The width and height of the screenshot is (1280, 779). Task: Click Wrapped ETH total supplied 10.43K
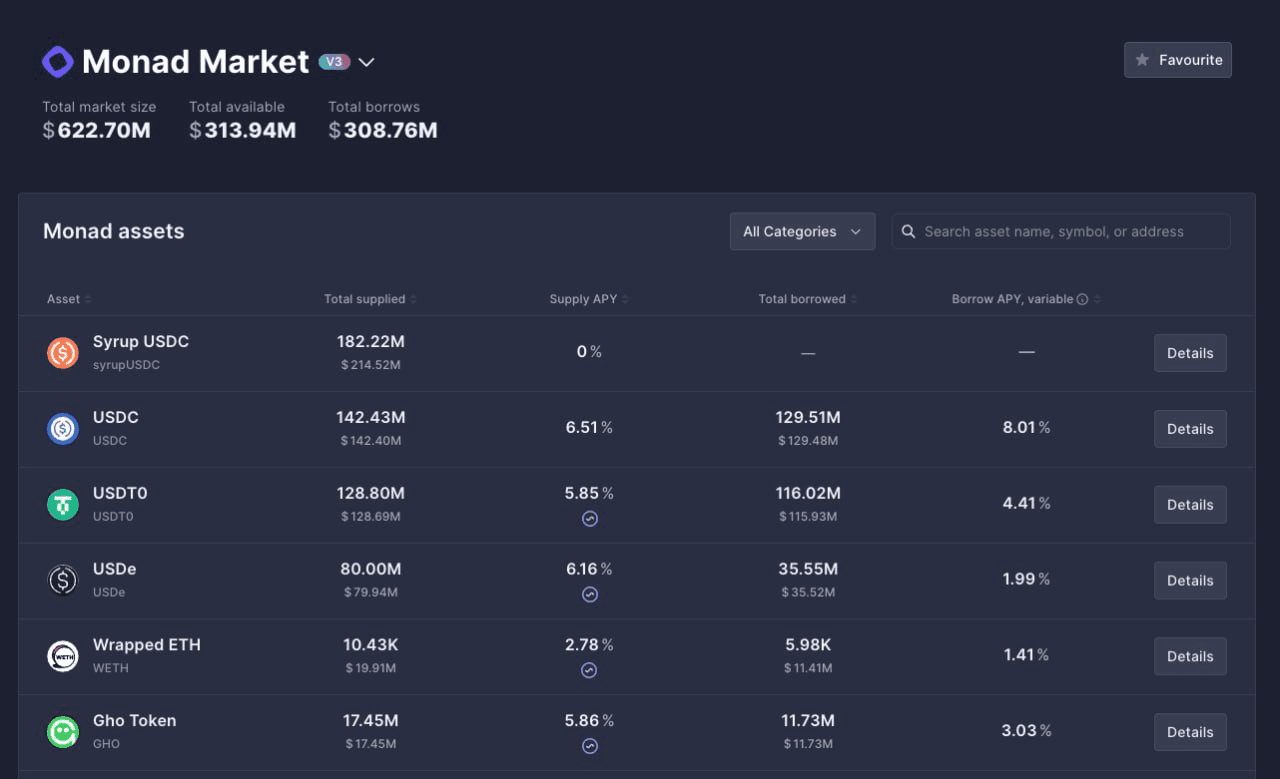371,645
